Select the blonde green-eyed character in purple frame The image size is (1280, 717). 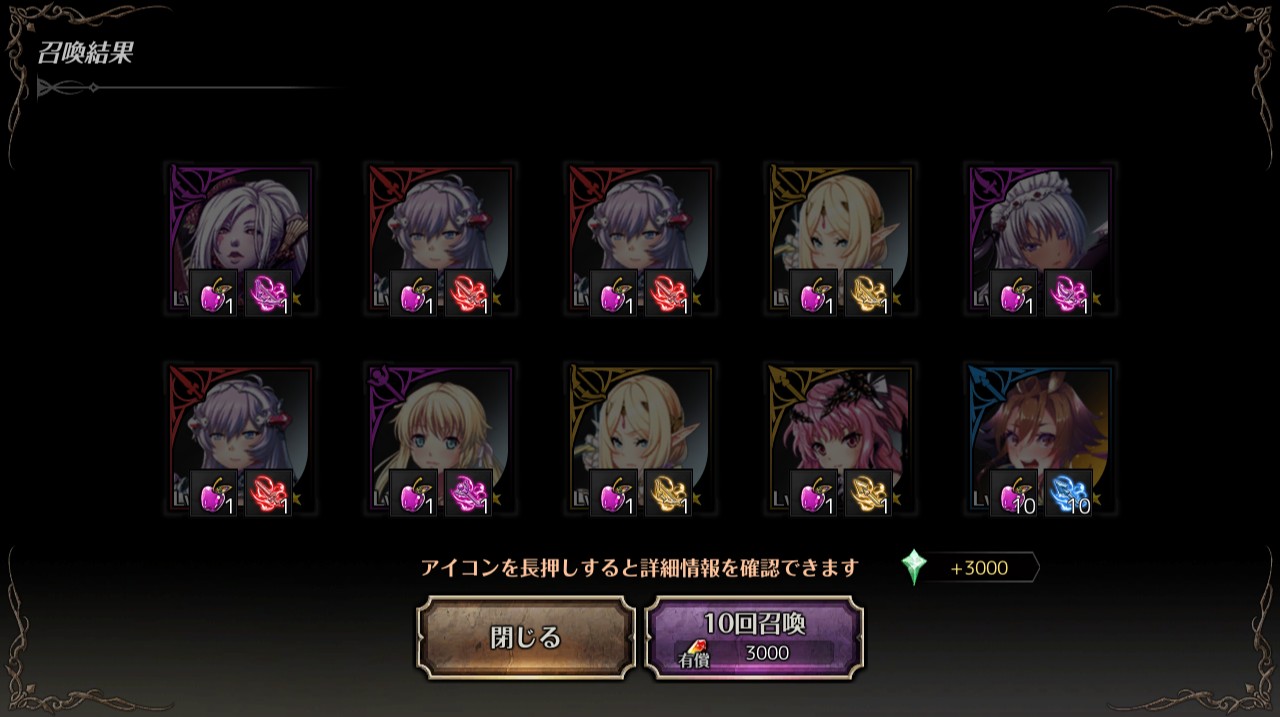click(x=441, y=439)
